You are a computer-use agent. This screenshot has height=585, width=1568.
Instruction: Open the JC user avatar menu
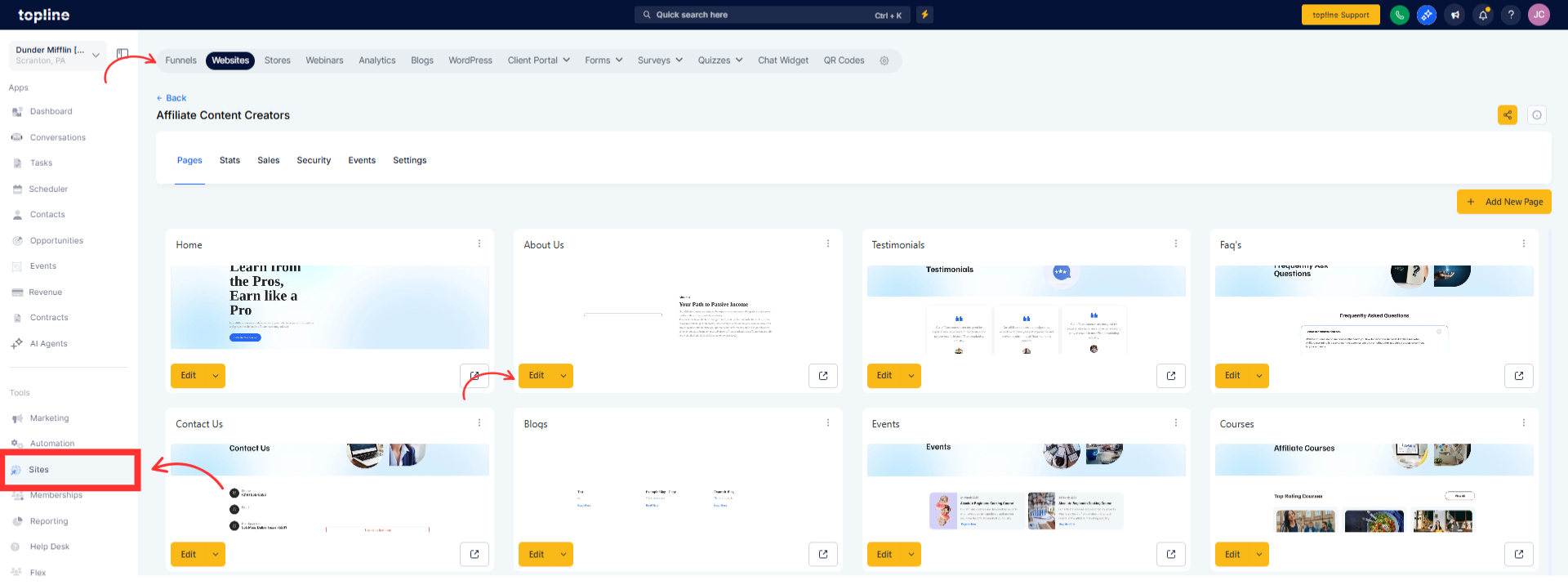point(1539,15)
